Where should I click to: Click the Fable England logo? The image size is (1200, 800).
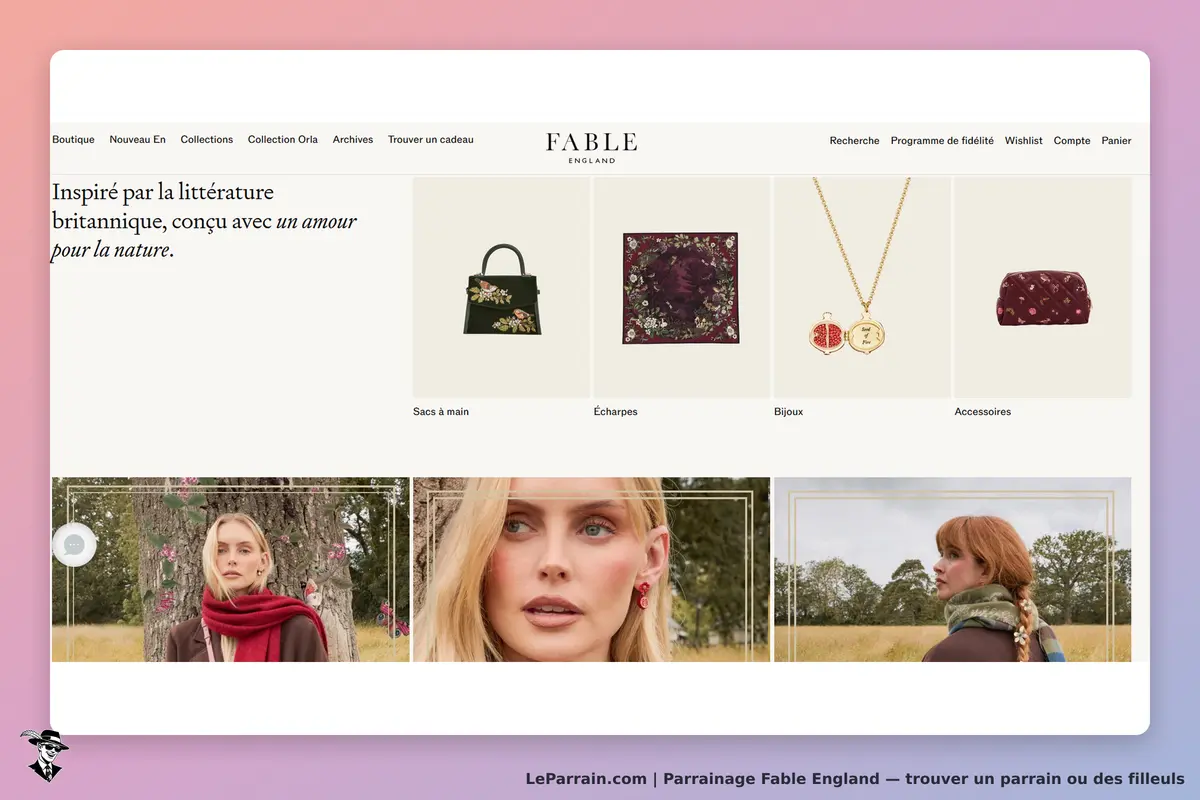591,146
